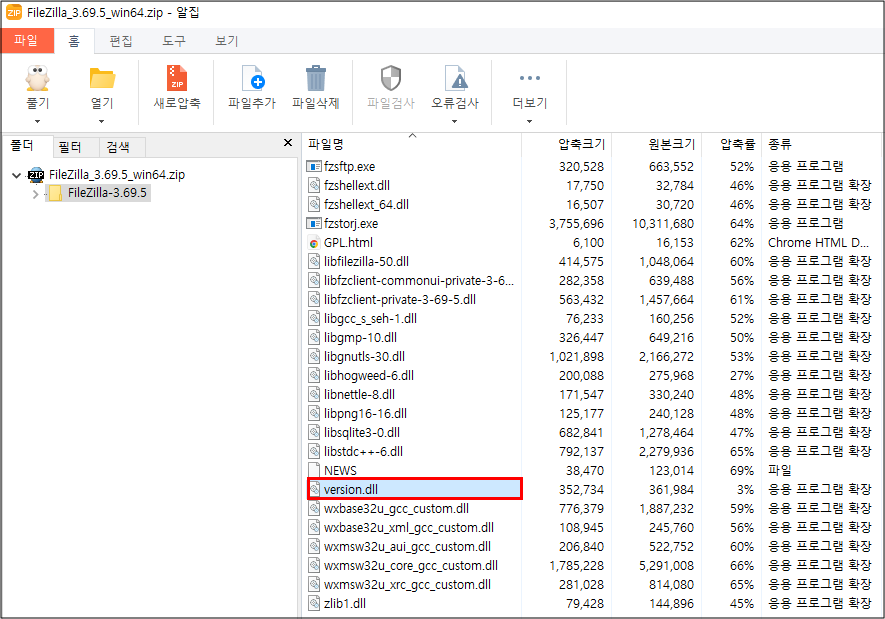Switch to the 보기 ribbon tab
This screenshot has height=619, width=885.
[226, 41]
